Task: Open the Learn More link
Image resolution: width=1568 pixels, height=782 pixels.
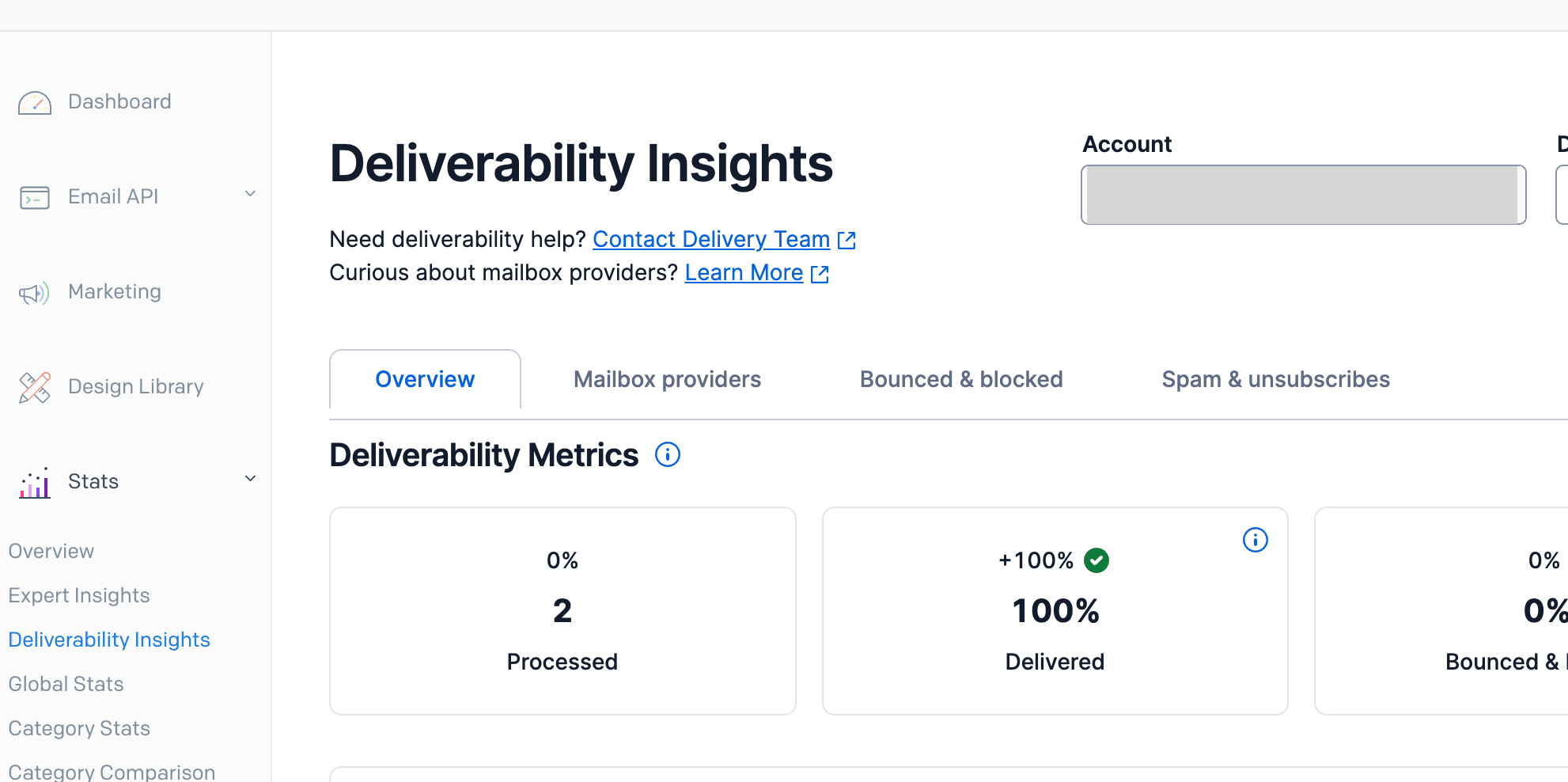Action: point(744,273)
